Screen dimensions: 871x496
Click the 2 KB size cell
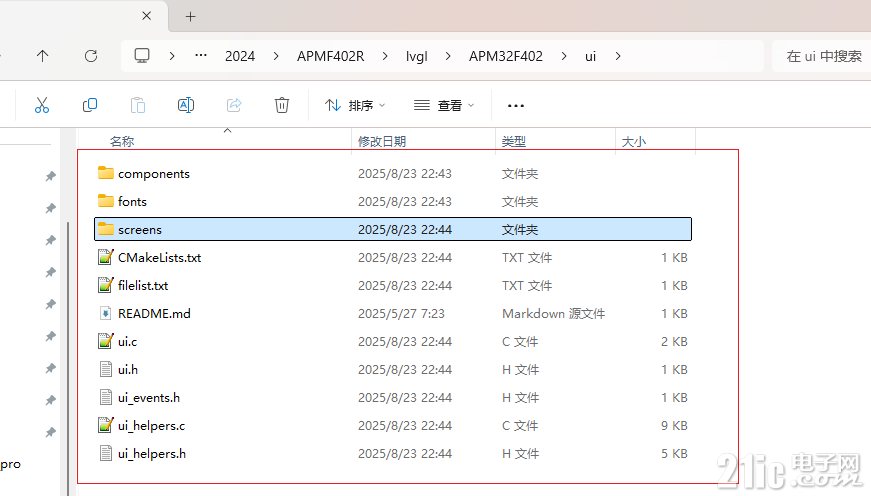674,342
